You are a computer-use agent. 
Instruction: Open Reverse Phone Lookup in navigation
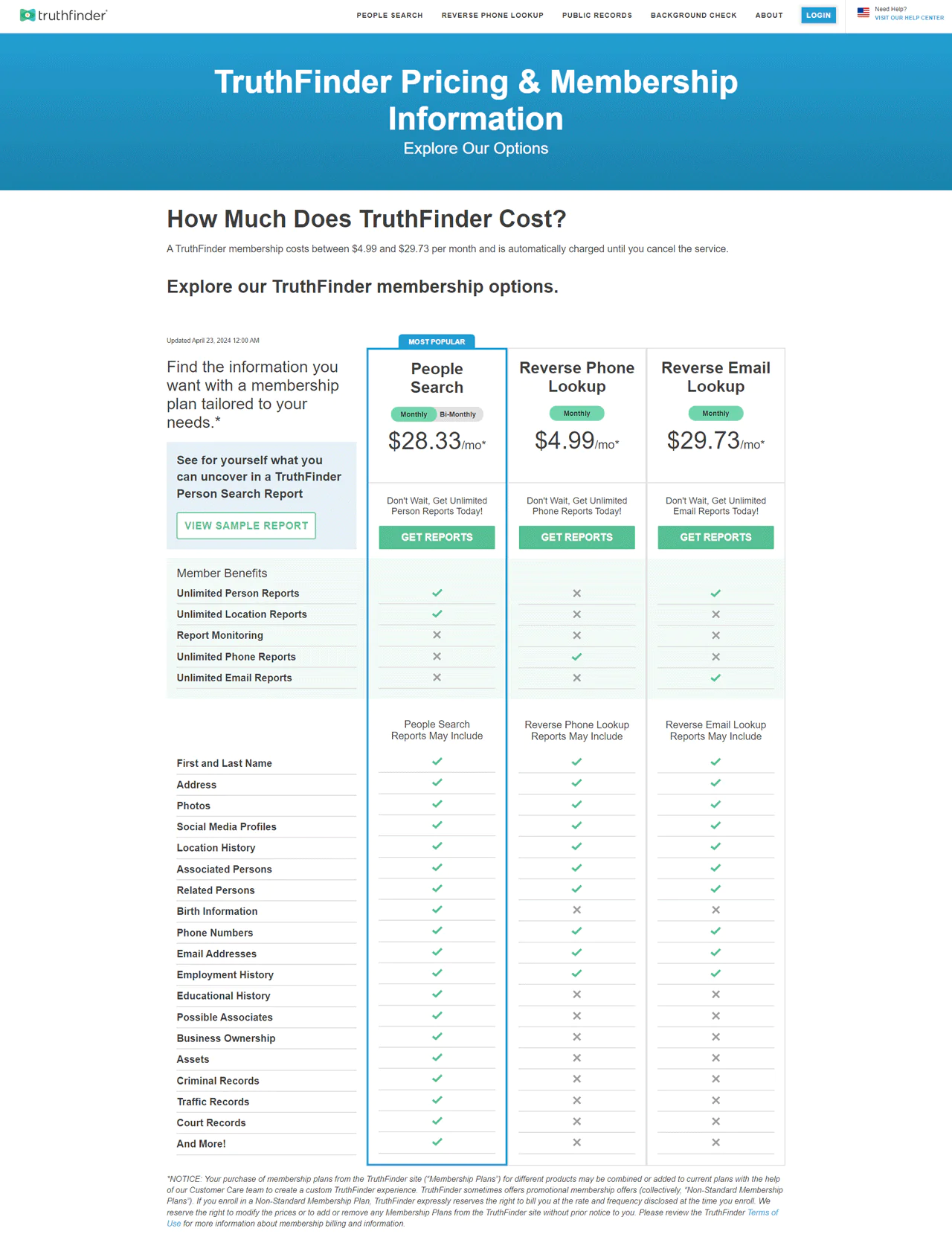[x=492, y=16]
